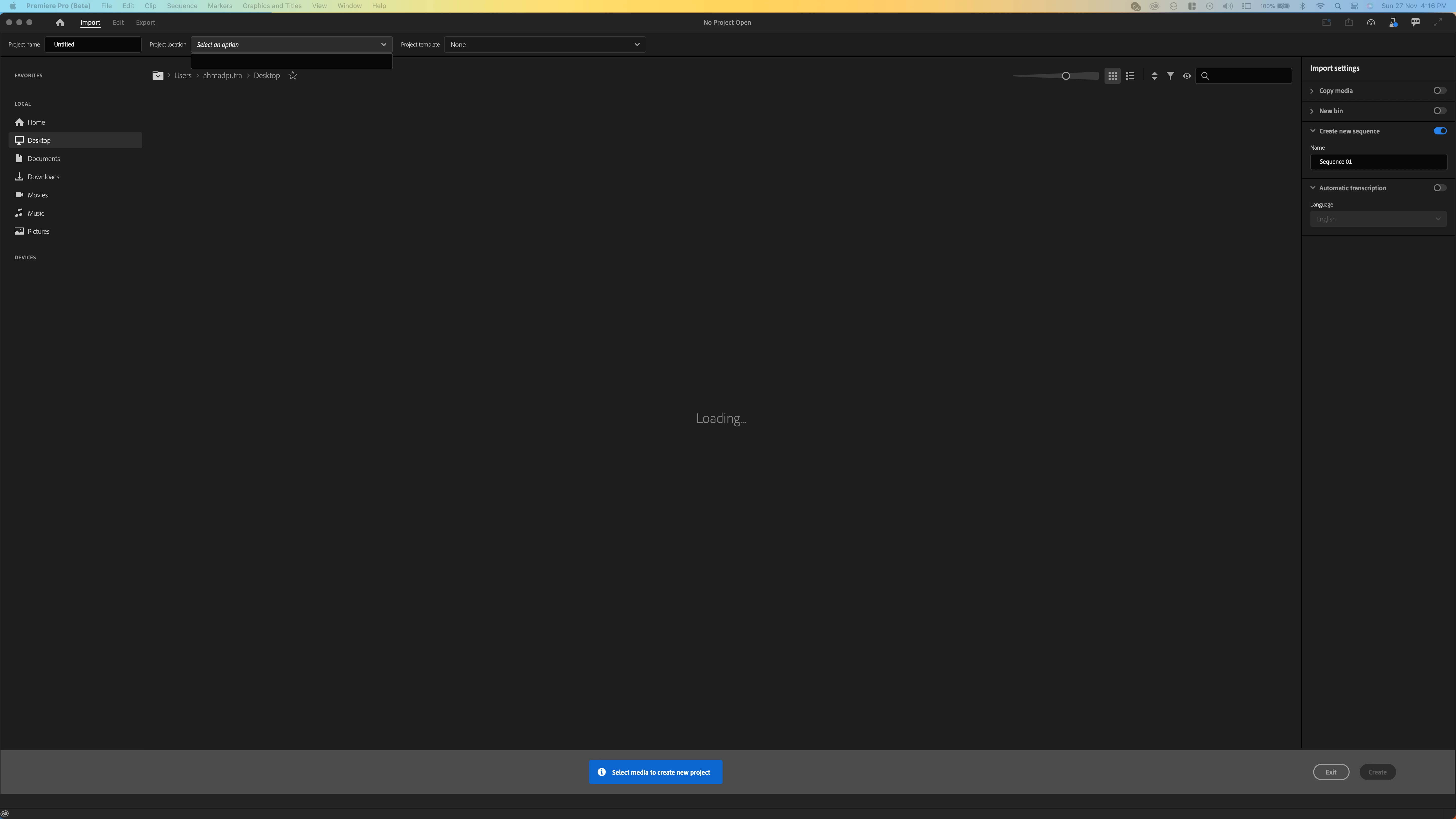Collapse Automatic transcription section
The height and width of the screenshot is (819, 1456).
click(x=1312, y=188)
